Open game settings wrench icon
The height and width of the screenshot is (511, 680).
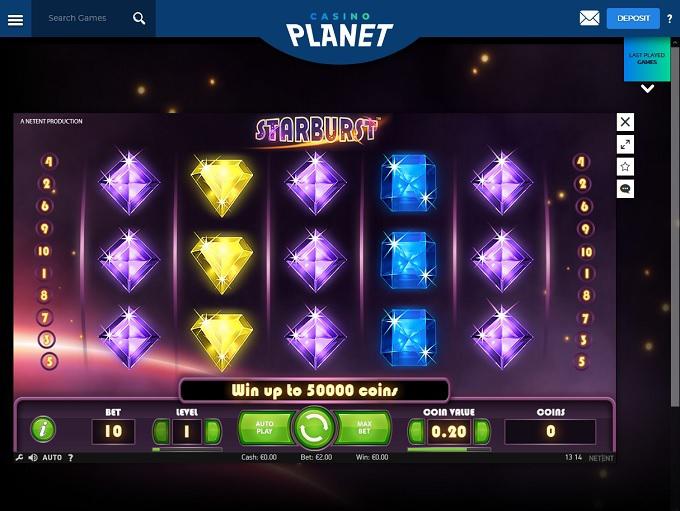(x=20, y=458)
